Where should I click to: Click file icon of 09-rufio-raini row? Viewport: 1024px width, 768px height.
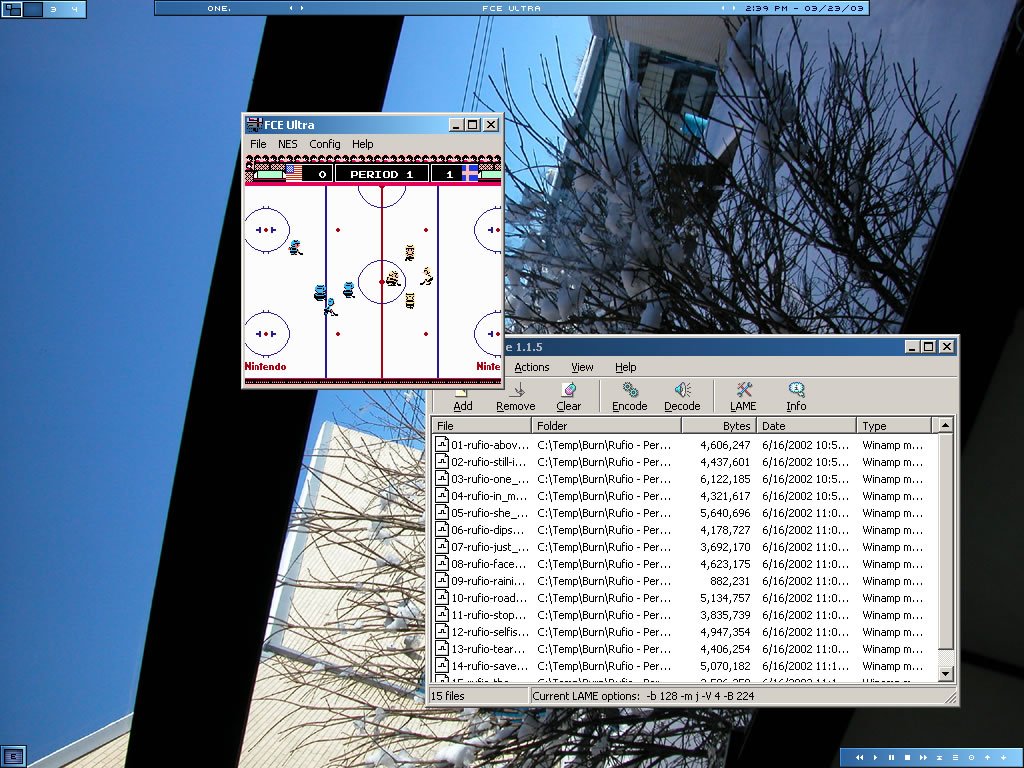tap(442, 581)
